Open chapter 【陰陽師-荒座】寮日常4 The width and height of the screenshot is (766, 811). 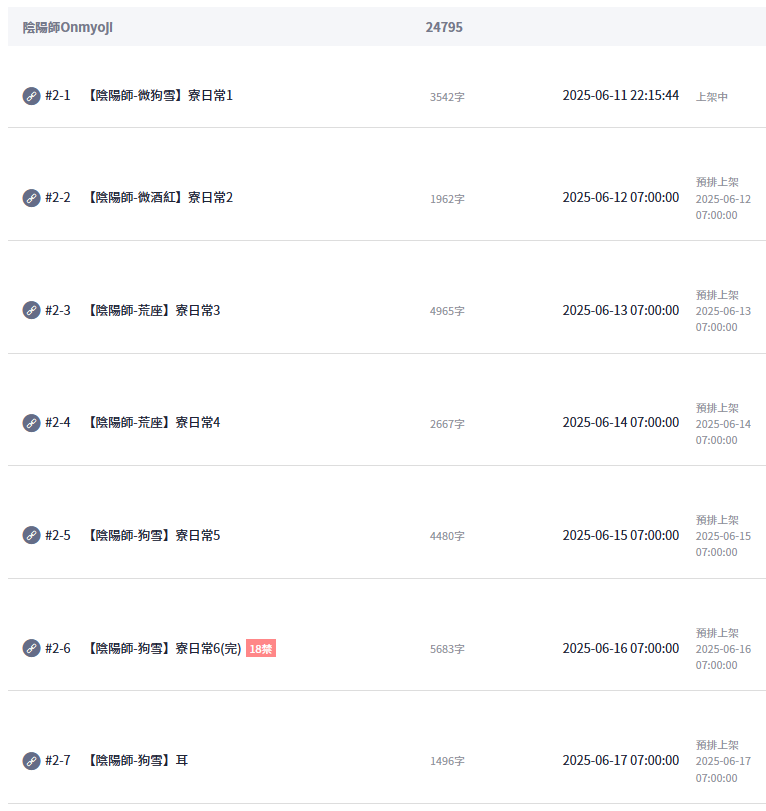tap(153, 423)
